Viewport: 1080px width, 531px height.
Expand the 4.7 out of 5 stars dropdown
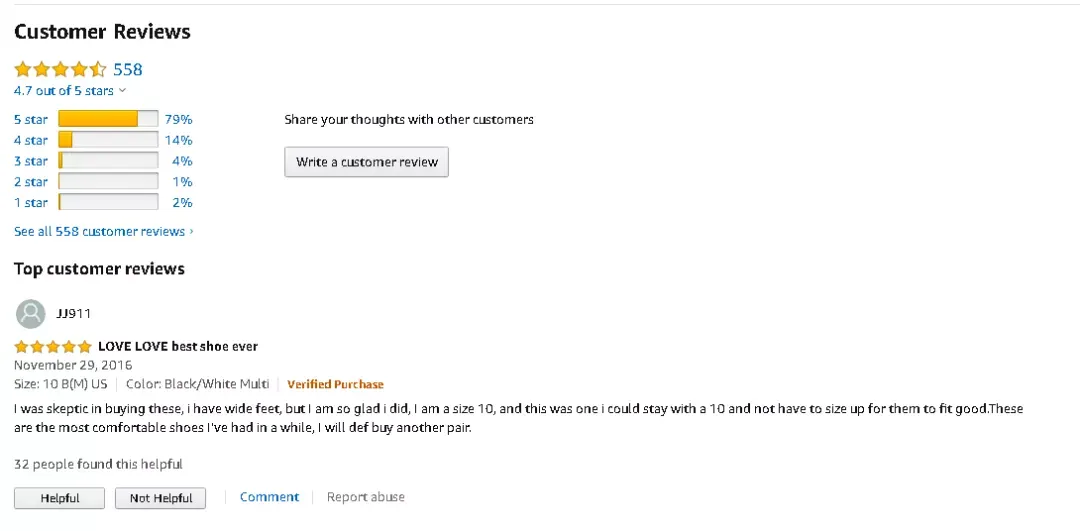[70, 90]
